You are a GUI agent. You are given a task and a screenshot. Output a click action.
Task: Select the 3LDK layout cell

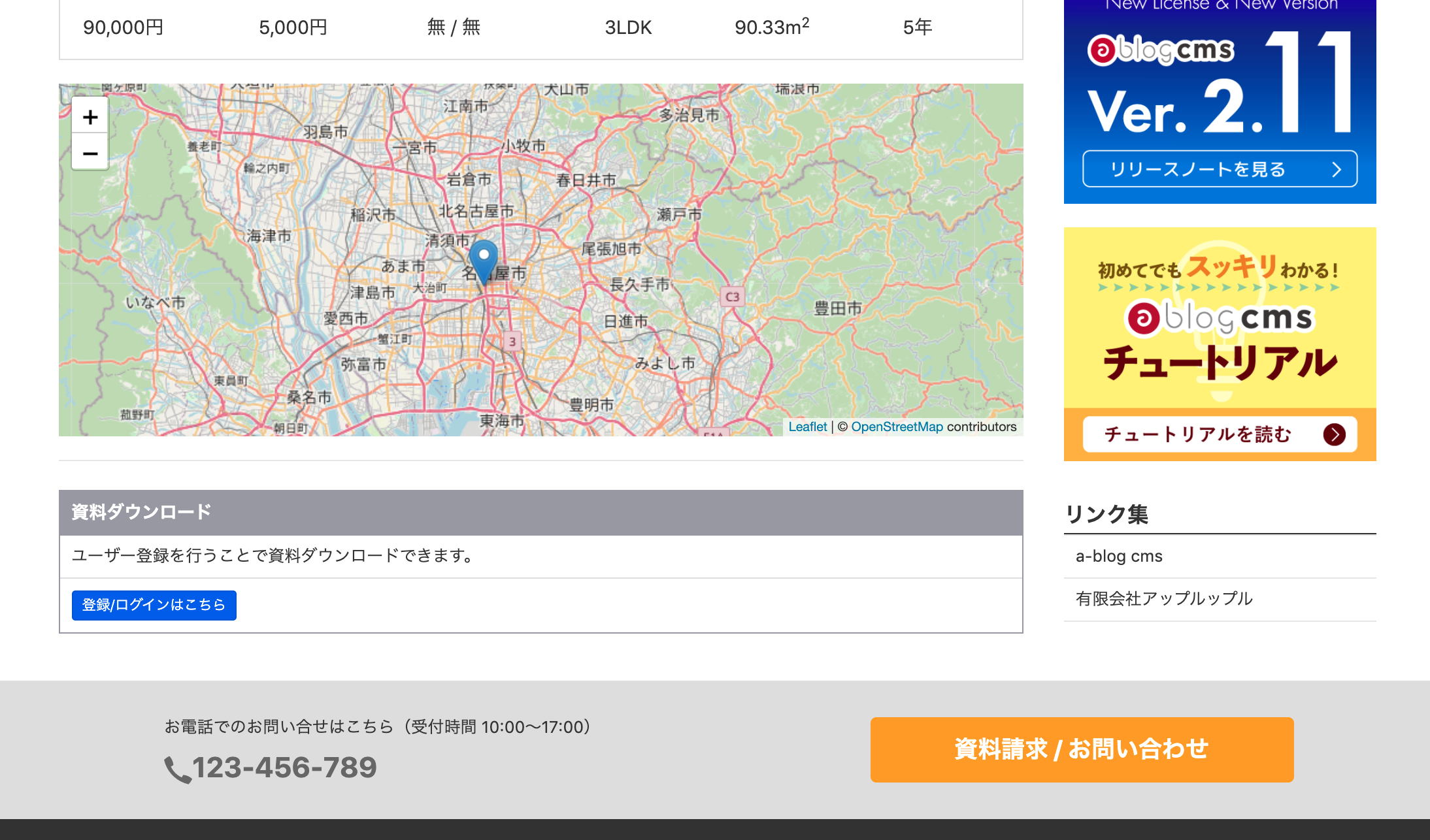[628, 27]
